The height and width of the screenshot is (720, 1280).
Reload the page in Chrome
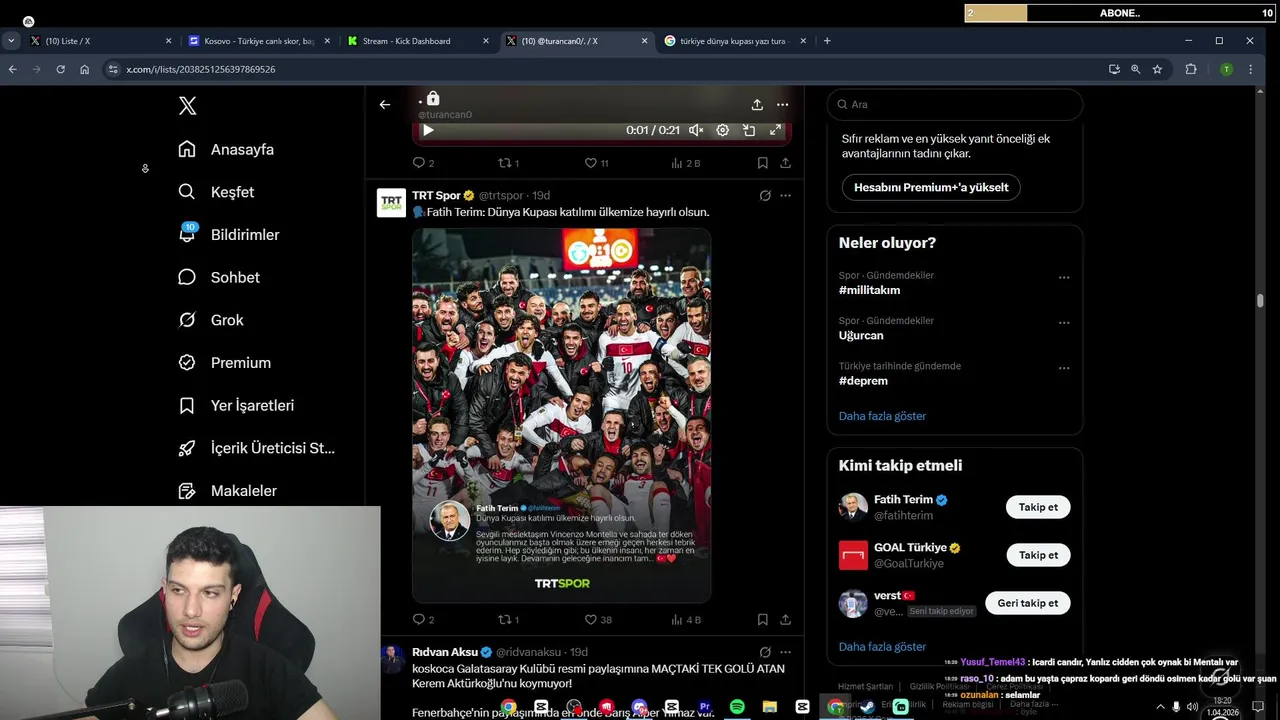(x=61, y=69)
